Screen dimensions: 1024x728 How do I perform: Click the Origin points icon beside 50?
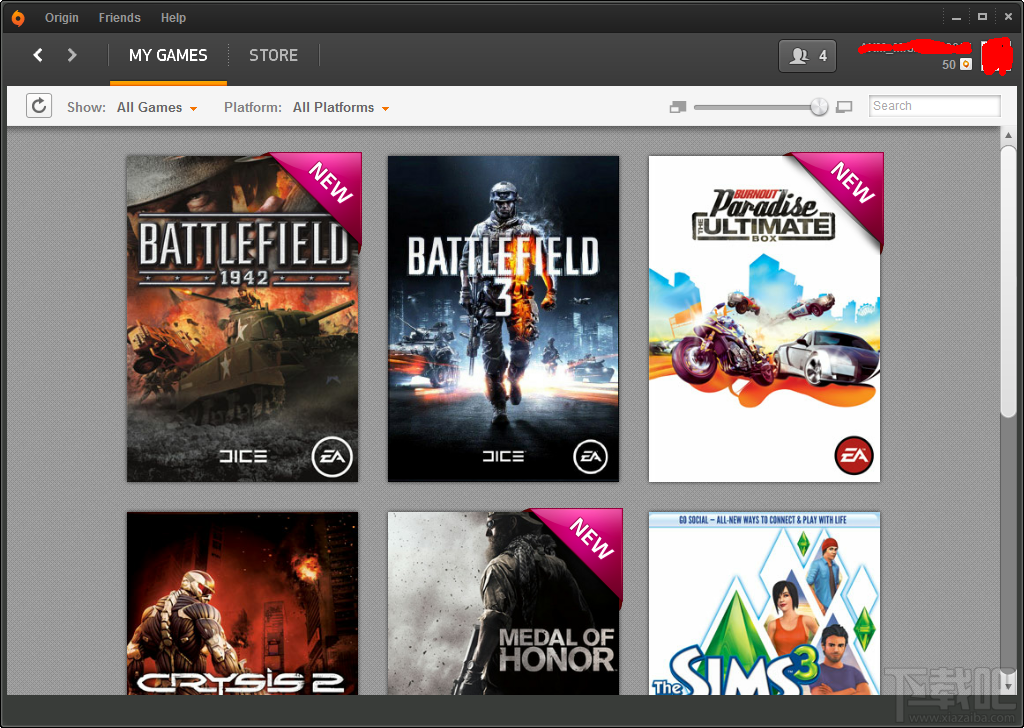tap(966, 64)
